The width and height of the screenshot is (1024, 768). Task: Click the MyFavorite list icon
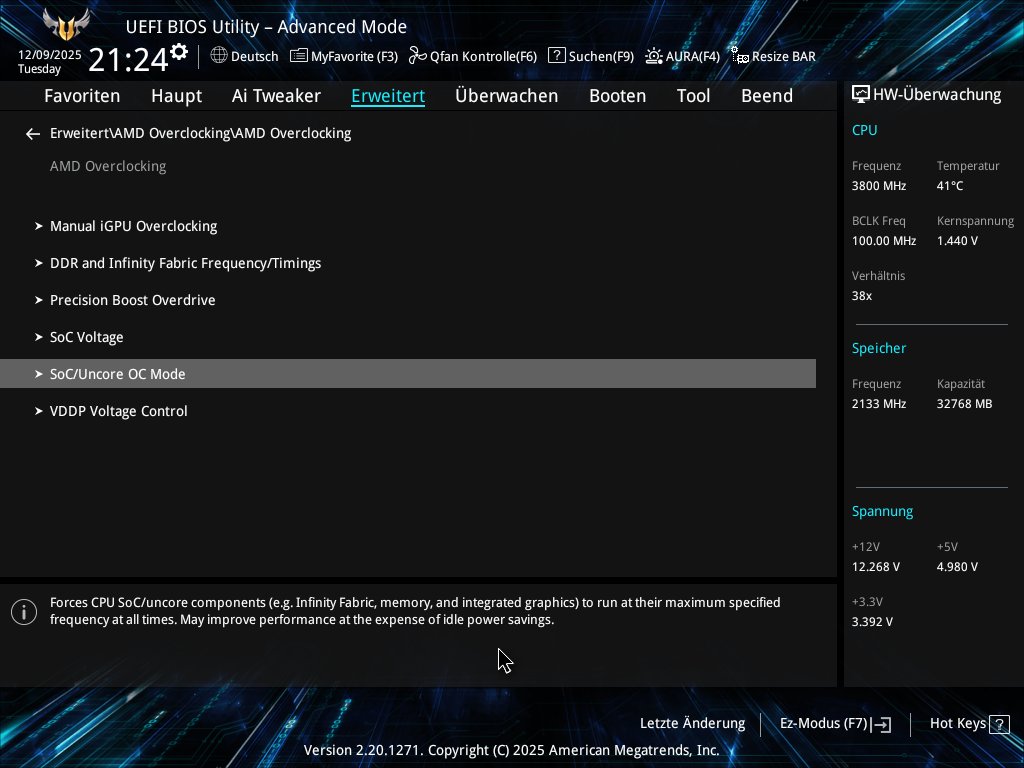[x=298, y=56]
